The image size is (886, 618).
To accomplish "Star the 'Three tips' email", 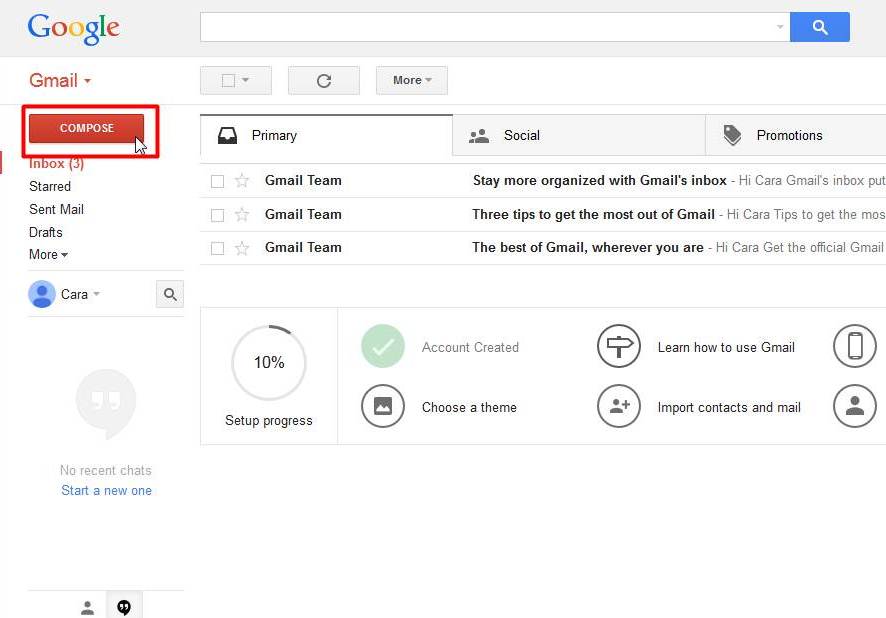I will [x=242, y=215].
